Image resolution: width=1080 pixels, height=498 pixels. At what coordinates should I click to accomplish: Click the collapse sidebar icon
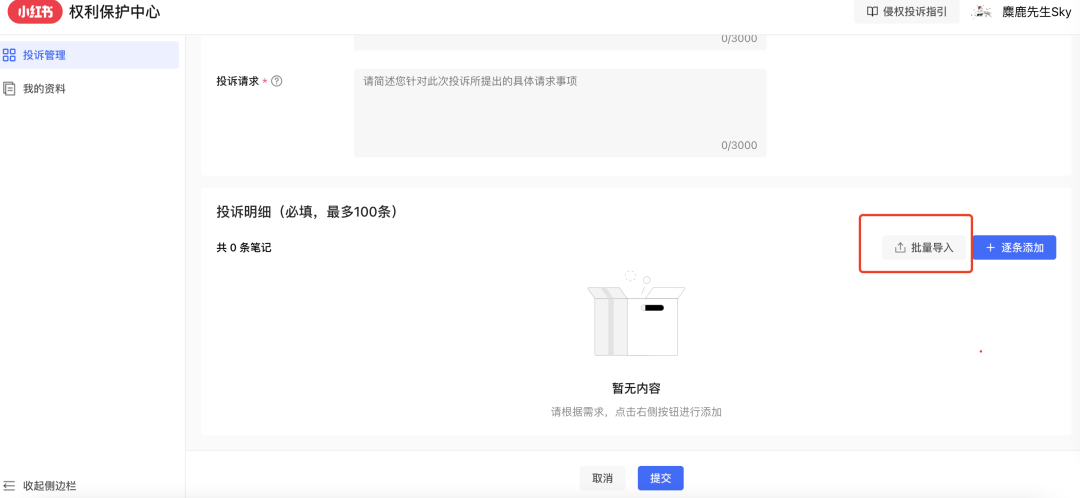tap(10, 486)
